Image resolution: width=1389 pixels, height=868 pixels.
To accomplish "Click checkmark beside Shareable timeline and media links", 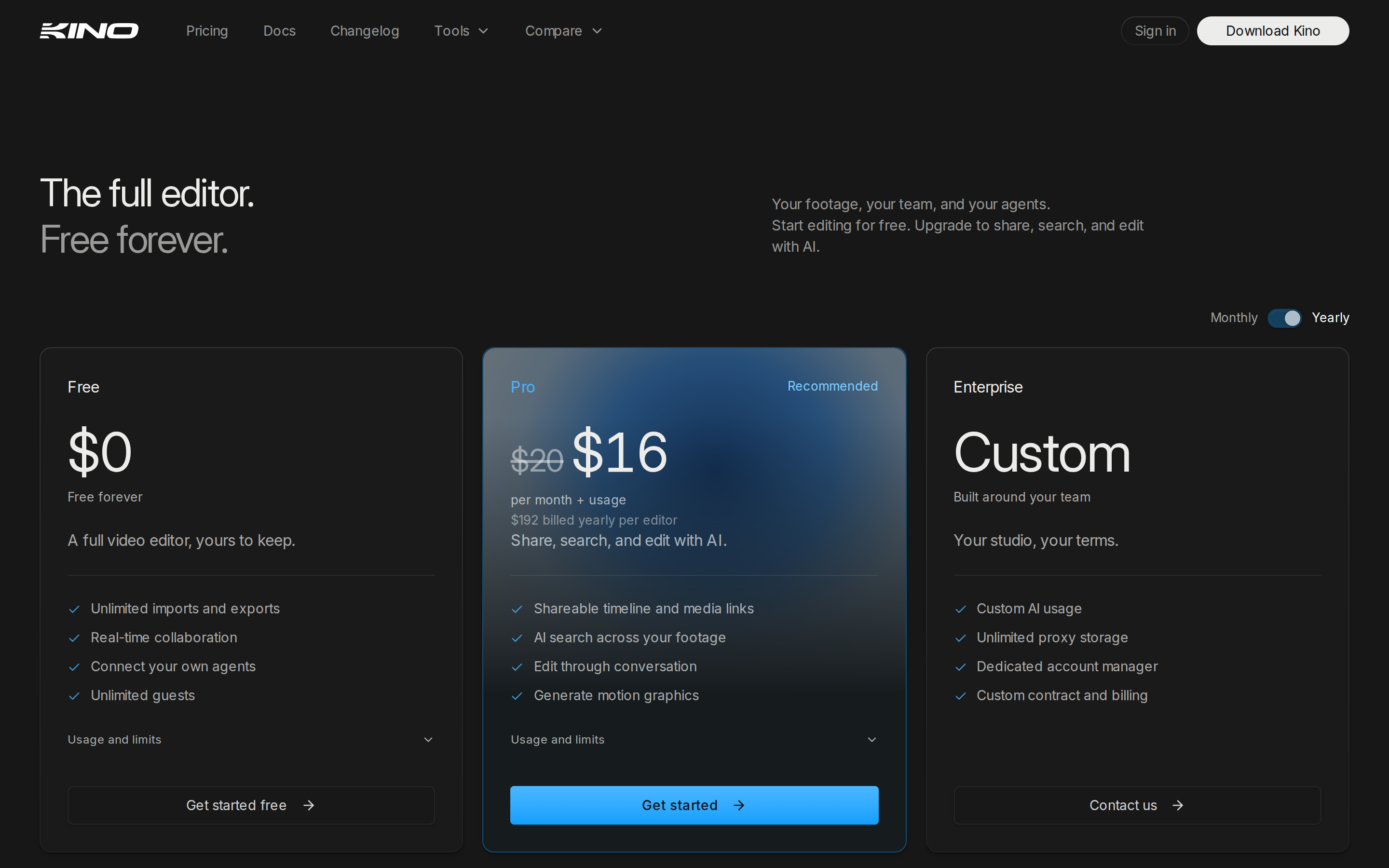I will point(517,609).
